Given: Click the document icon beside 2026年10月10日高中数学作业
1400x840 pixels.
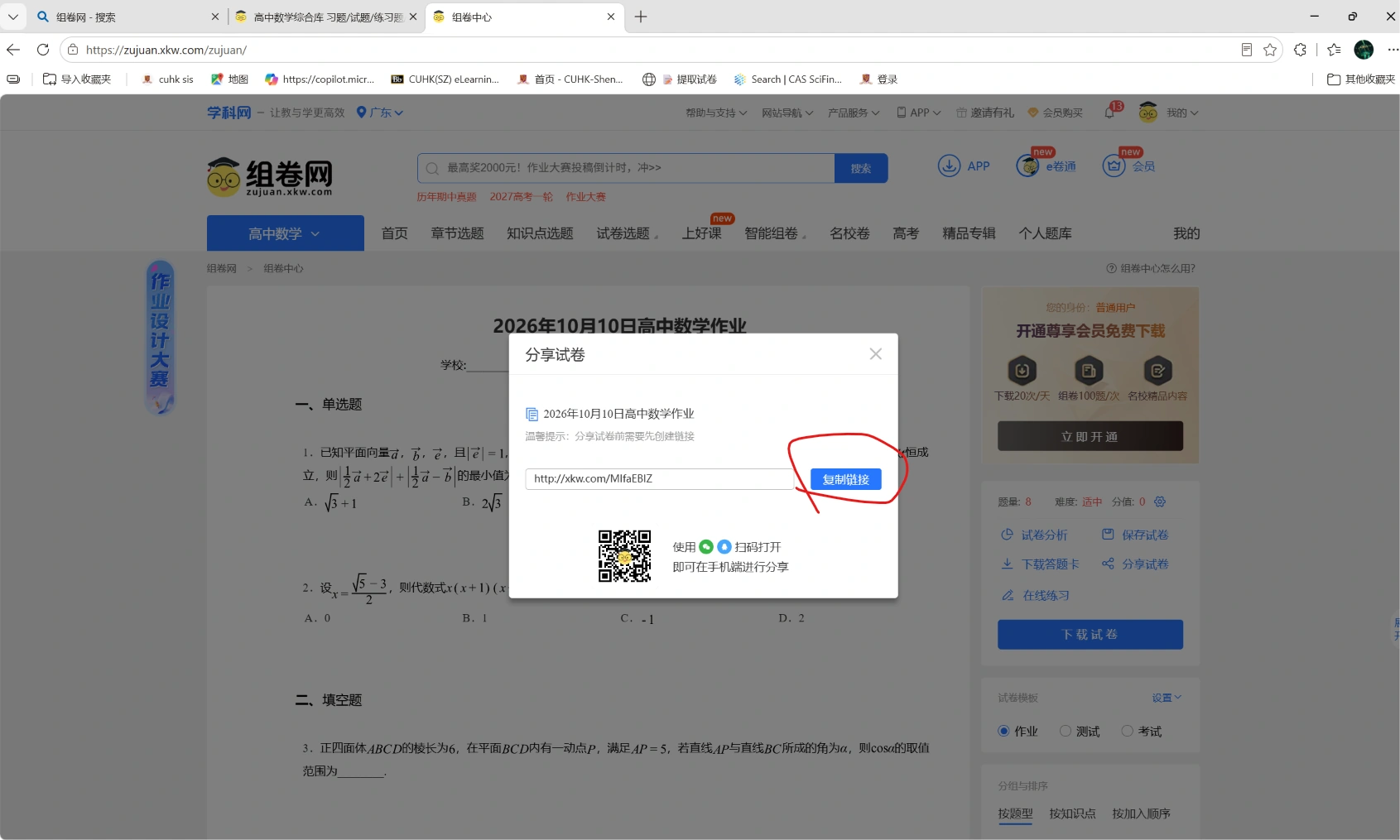Looking at the screenshot, I should pos(532,414).
